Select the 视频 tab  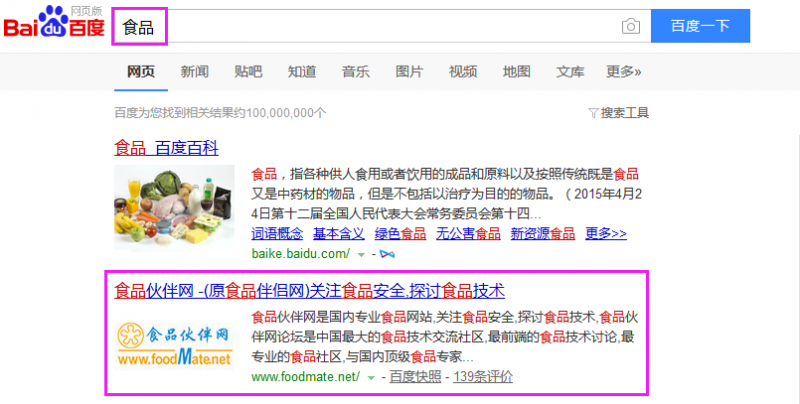tap(463, 71)
